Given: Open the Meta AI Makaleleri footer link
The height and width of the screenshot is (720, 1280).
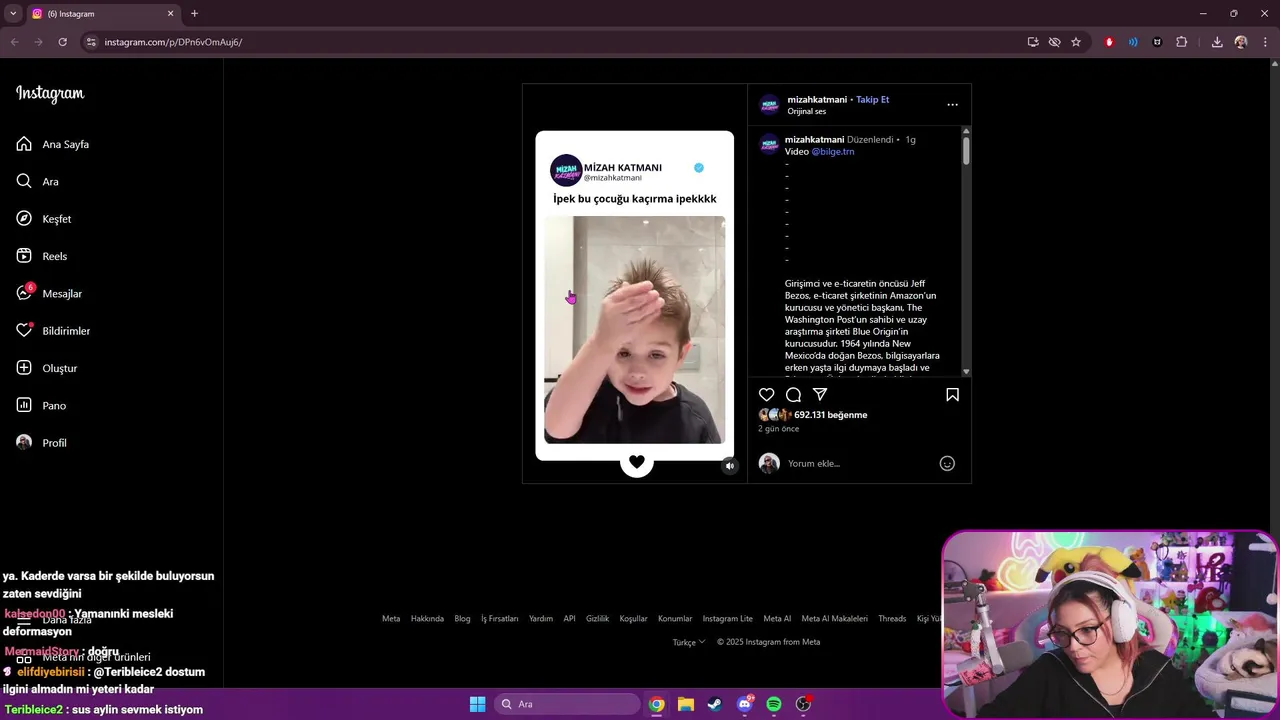Looking at the screenshot, I should click(x=834, y=619).
